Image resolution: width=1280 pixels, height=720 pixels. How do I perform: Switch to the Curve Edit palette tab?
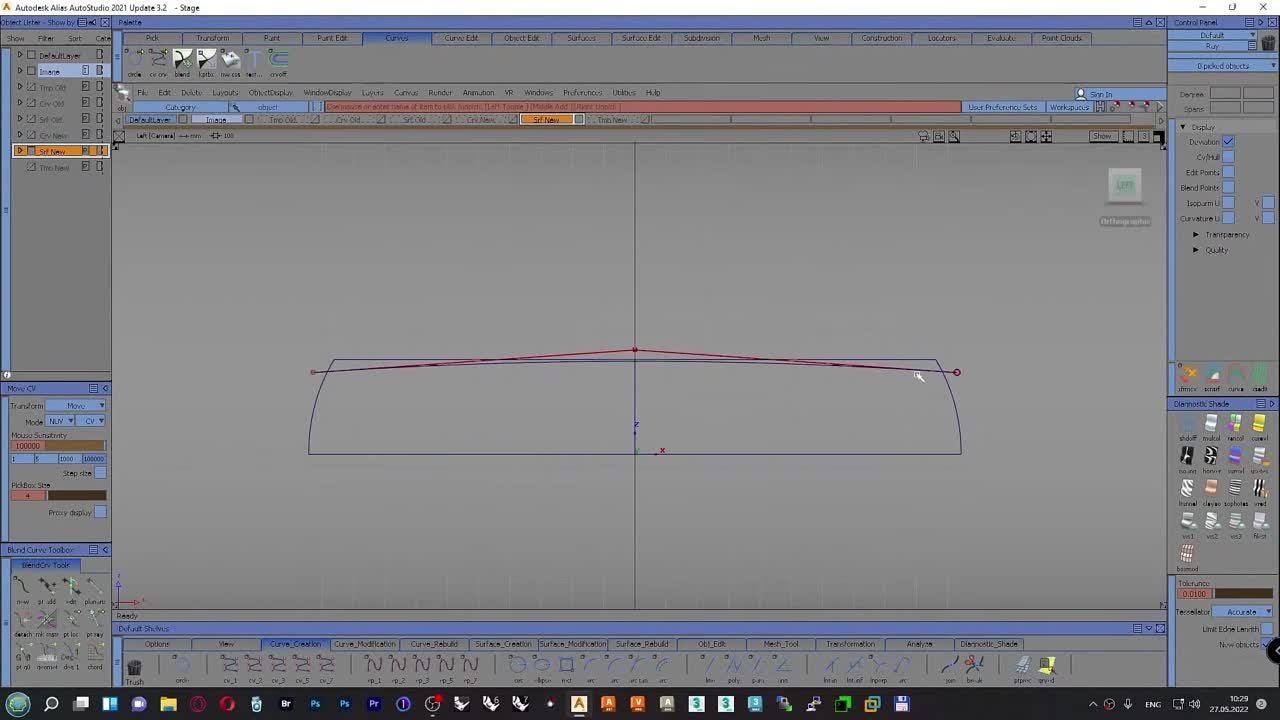pyautogui.click(x=461, y=38)
